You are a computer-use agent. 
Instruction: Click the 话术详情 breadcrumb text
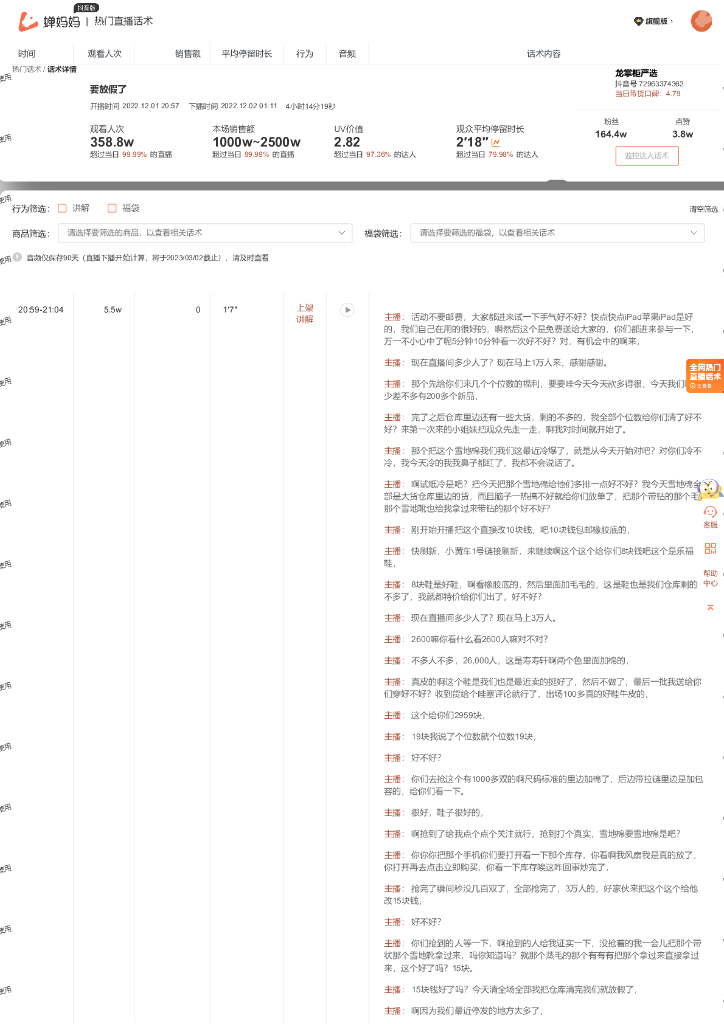coord(62,69)
